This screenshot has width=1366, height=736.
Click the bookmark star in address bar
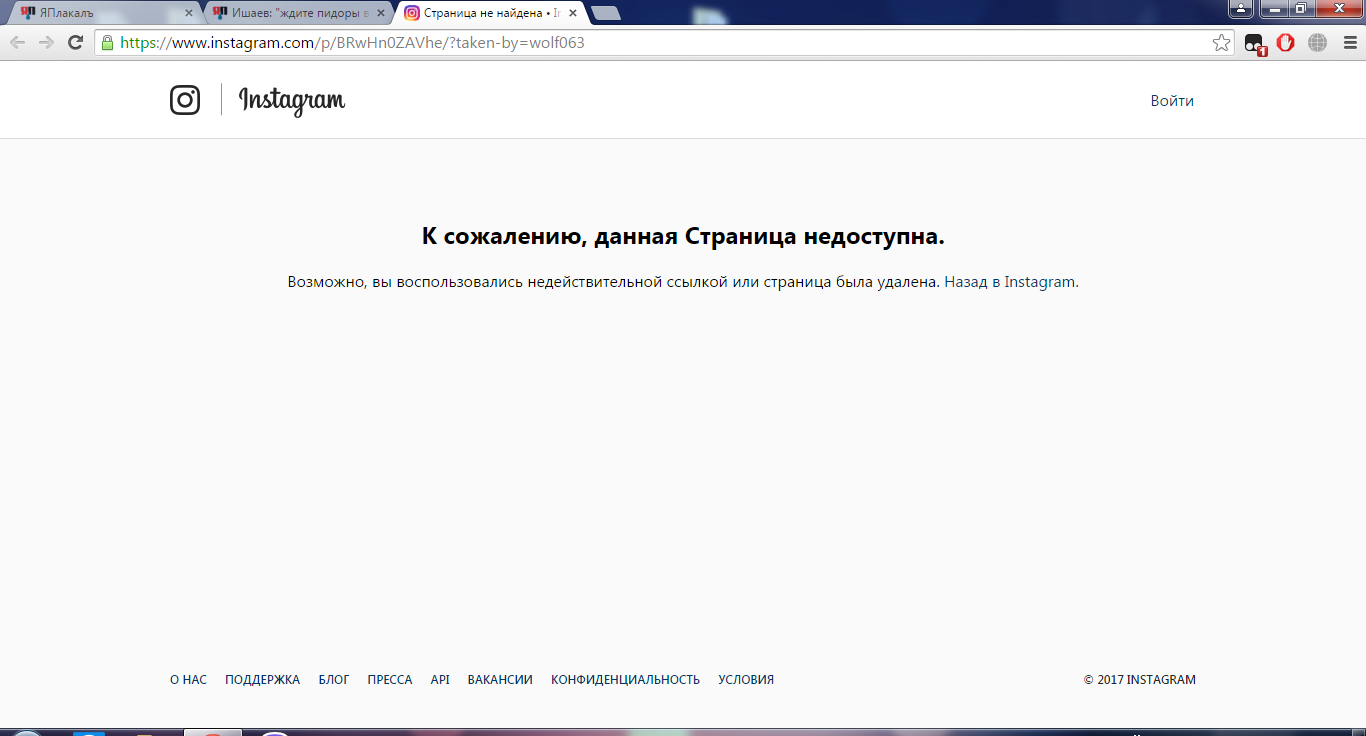click(x=1220, y=43)
